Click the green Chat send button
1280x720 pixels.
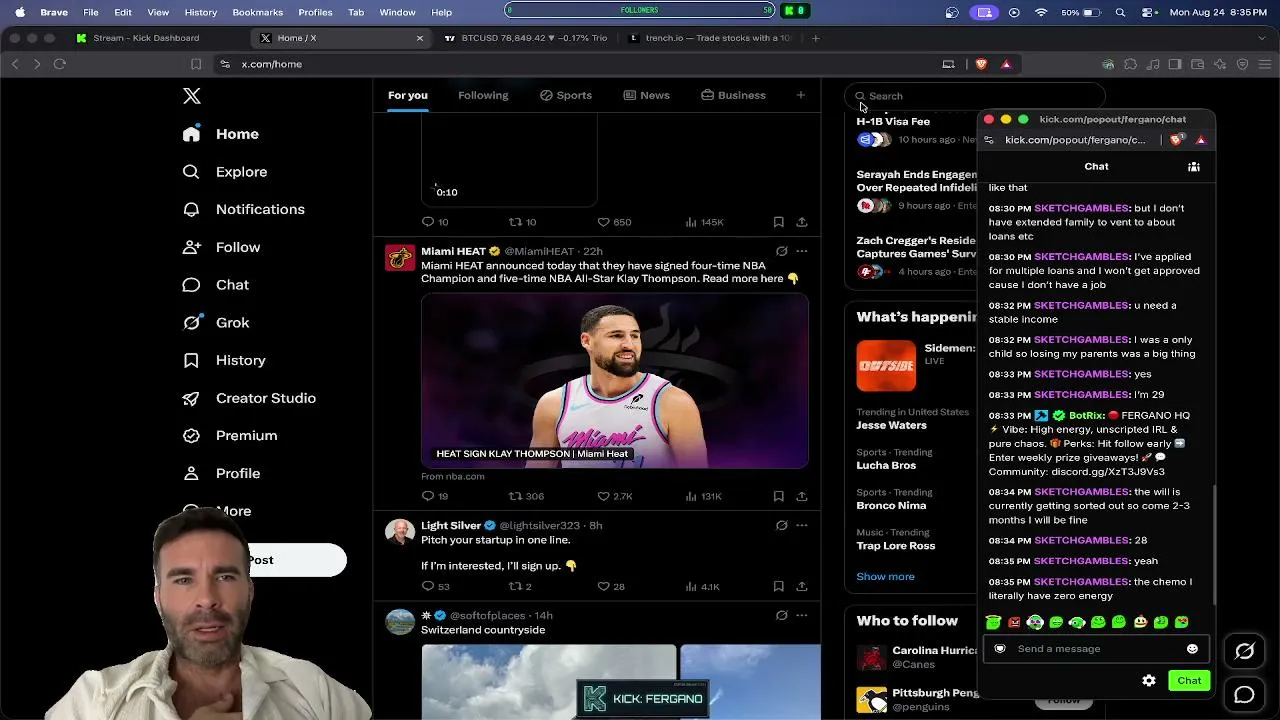pyautogui.click(x=1189, y=681)
